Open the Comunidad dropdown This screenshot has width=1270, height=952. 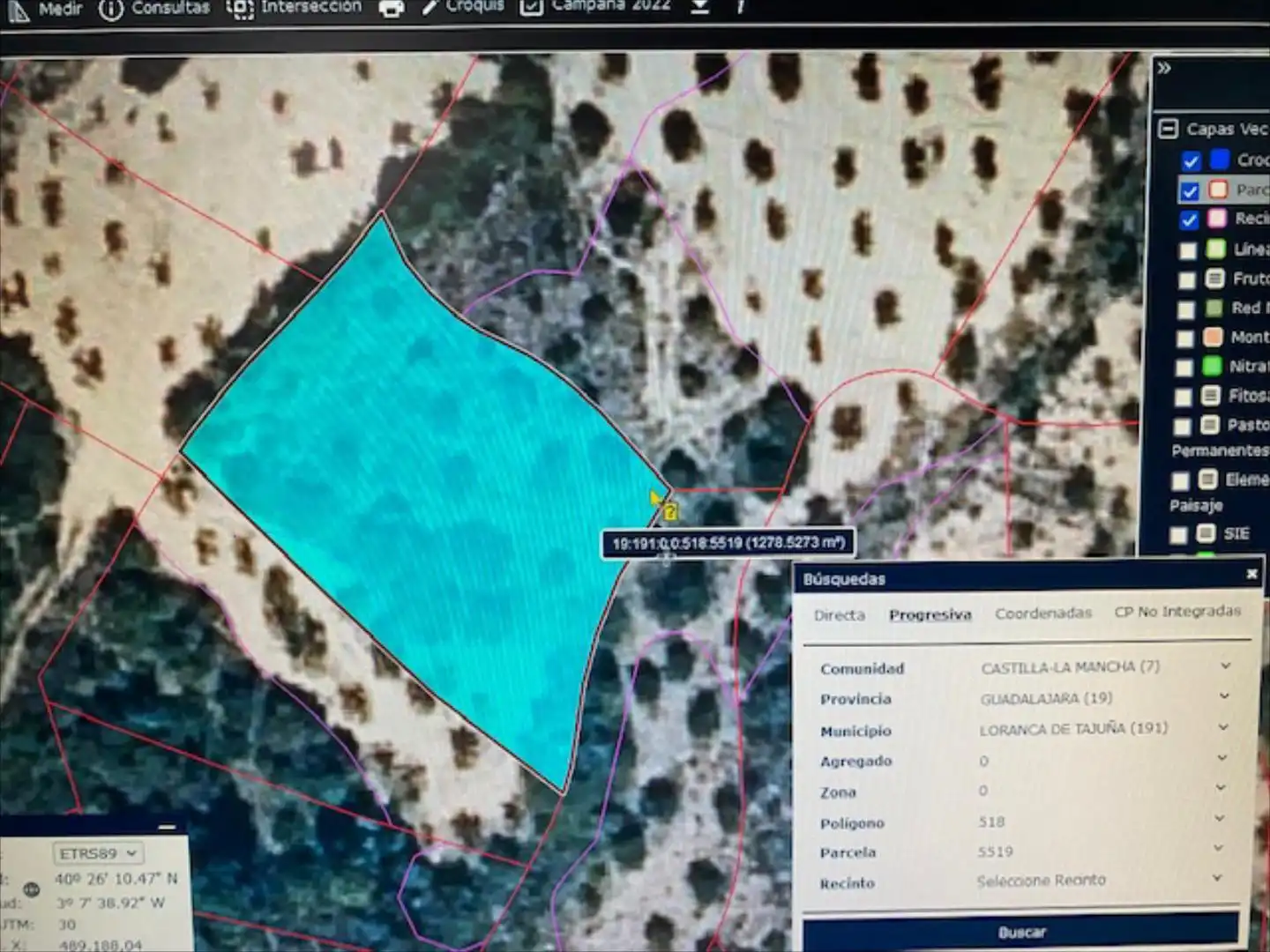[1226, 666]
